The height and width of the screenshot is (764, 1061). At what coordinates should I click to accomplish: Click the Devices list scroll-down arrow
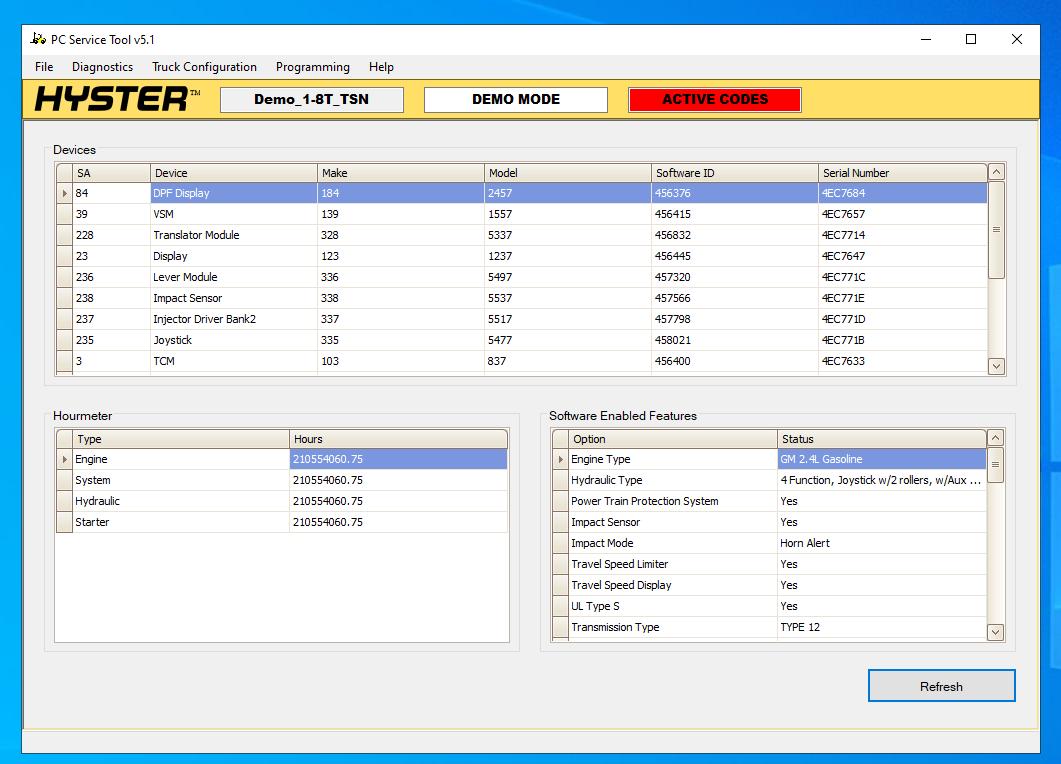995,366
